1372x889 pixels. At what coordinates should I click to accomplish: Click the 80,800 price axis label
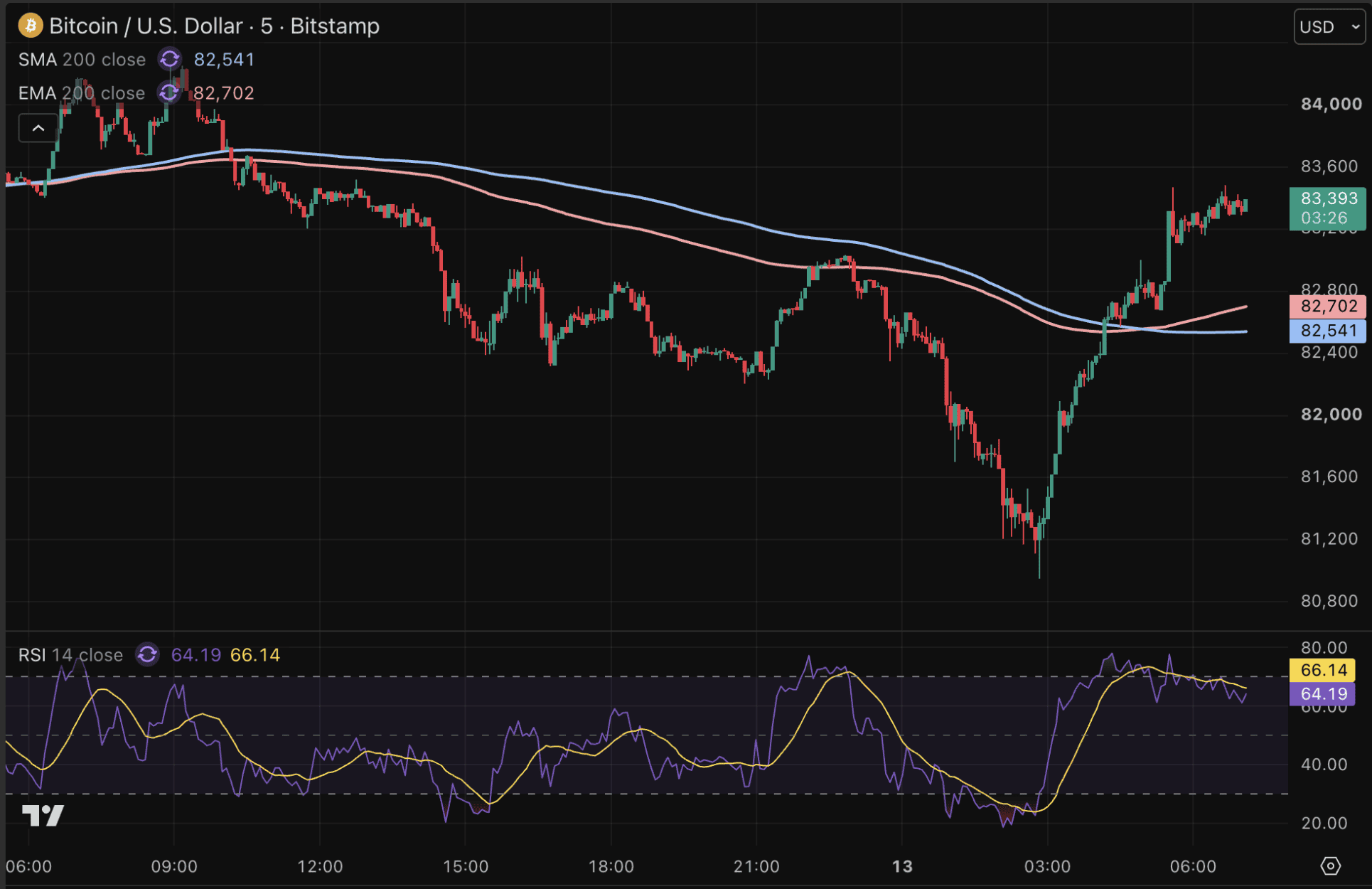[x=1329, y=601]
